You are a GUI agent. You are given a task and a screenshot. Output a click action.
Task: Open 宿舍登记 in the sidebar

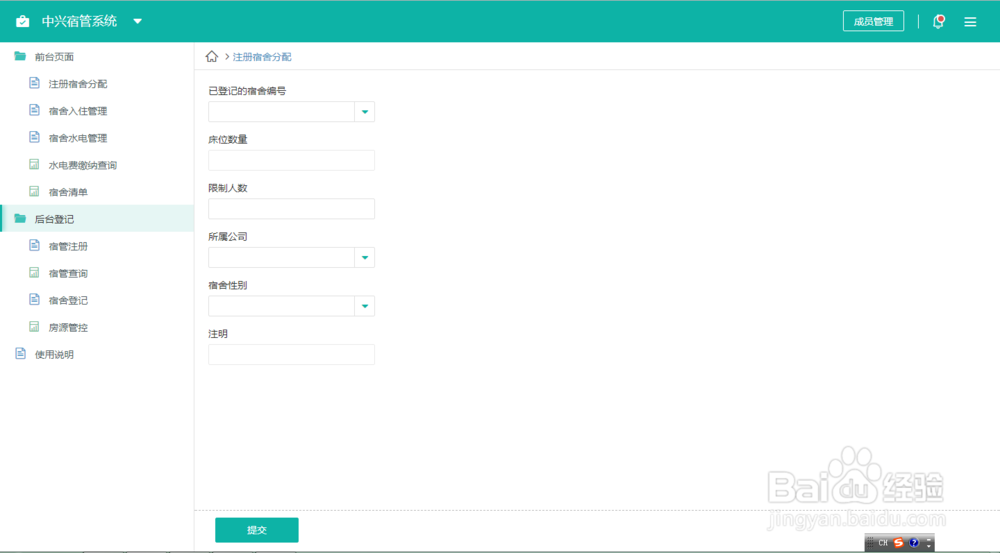68,300
